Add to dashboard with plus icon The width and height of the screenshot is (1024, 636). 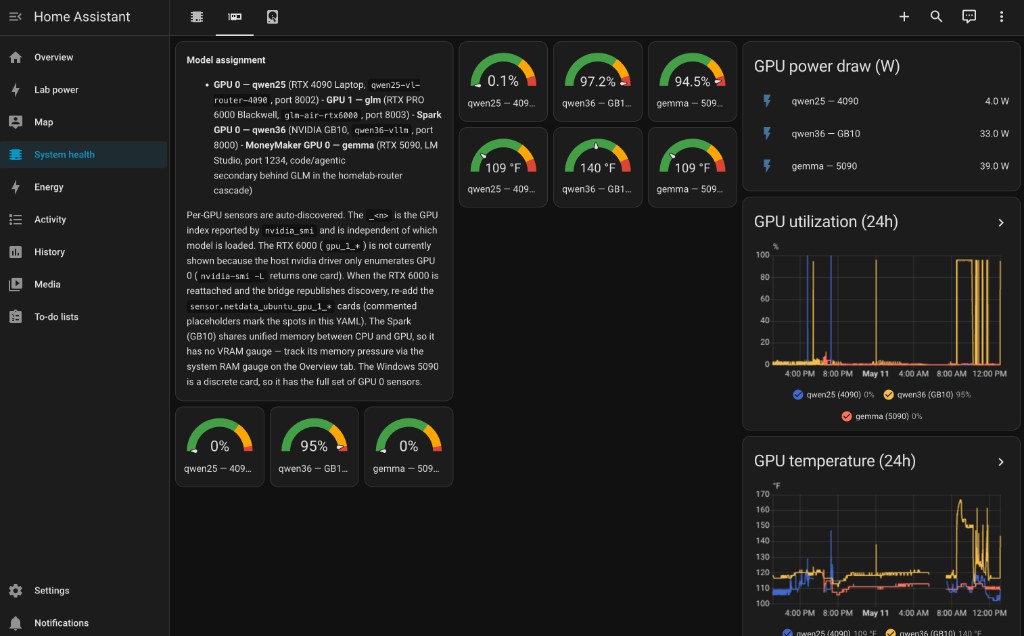(x=904, y=17)
